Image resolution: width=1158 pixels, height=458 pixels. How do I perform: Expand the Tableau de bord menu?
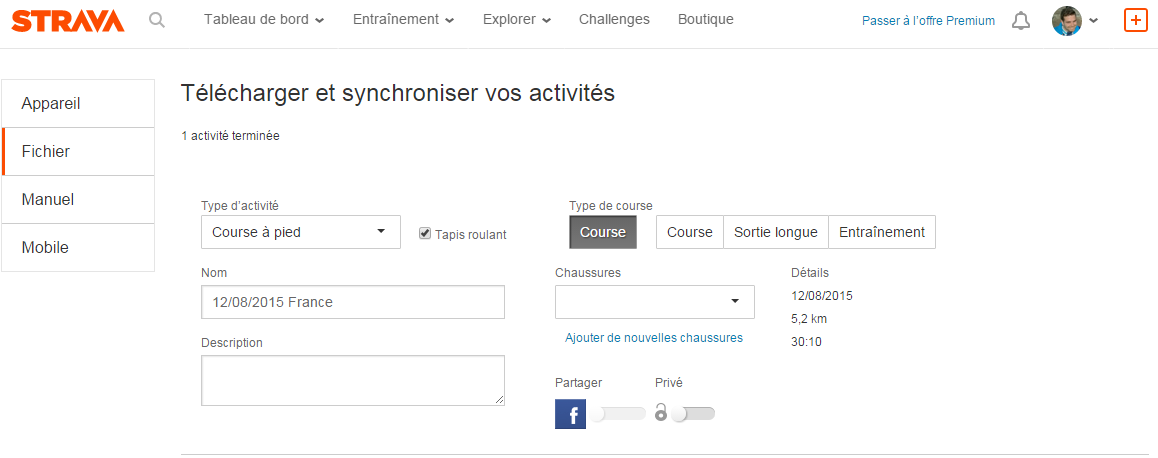click(x=264, y=20)
